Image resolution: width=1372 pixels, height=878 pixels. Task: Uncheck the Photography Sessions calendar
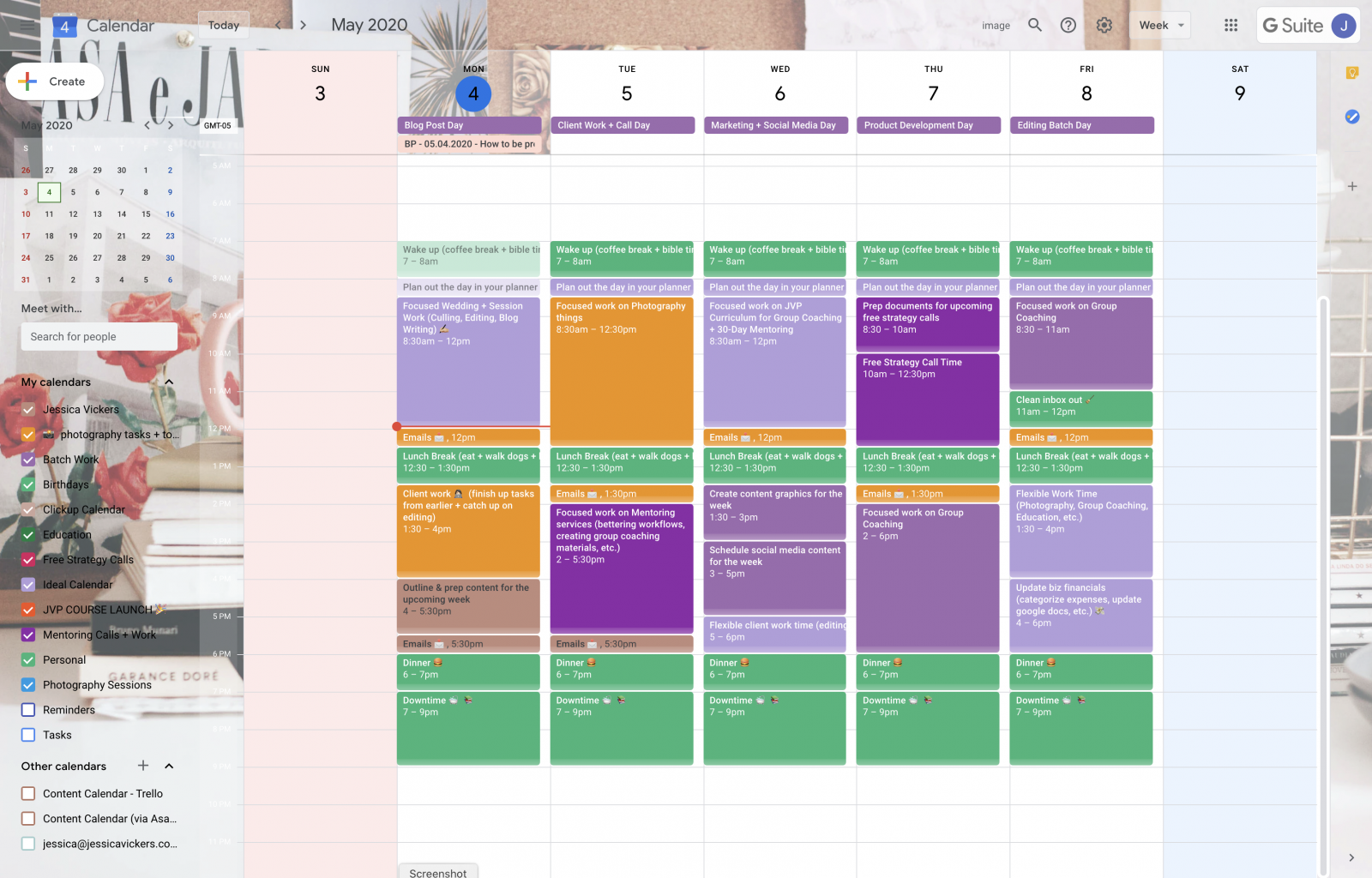[28, 685]
